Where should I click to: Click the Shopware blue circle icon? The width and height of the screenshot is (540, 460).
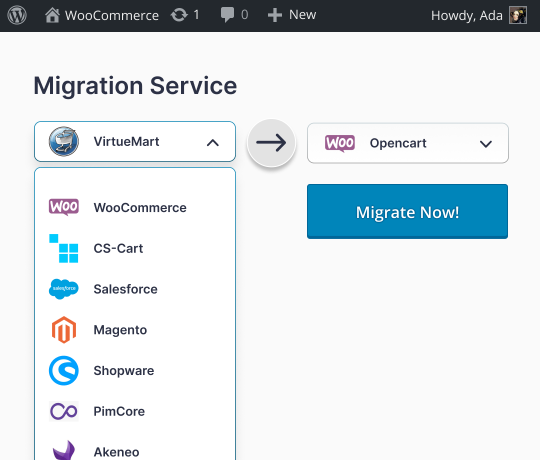[x=64, y=370]
